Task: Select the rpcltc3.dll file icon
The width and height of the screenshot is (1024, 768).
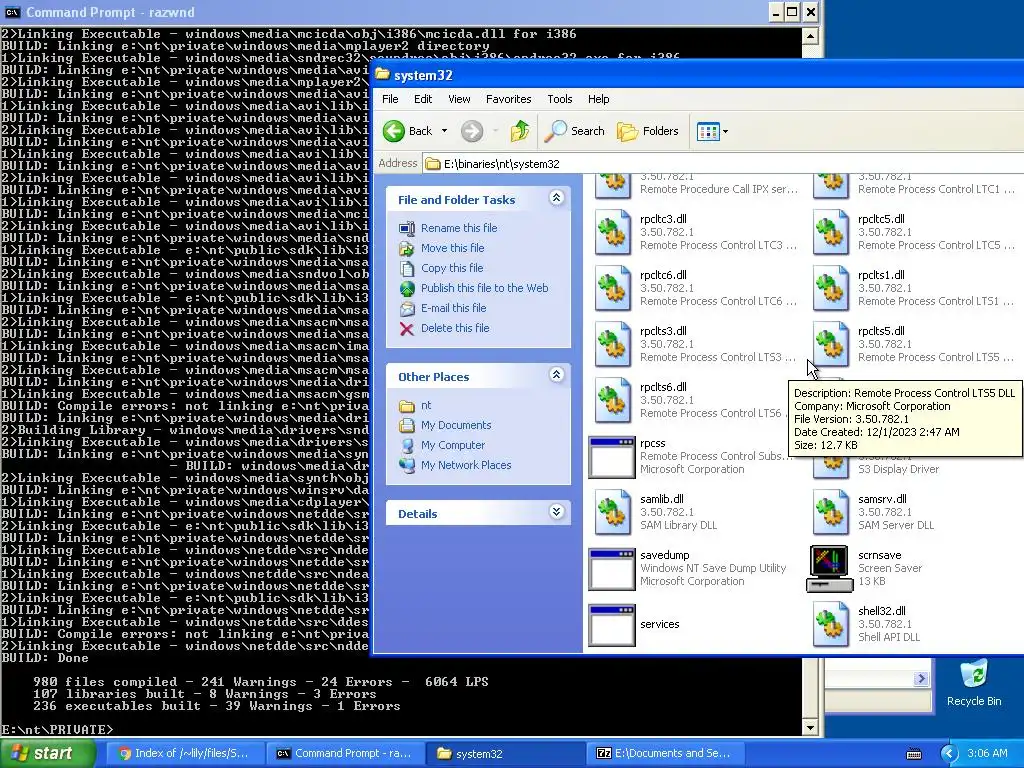Action: [613, 232]
